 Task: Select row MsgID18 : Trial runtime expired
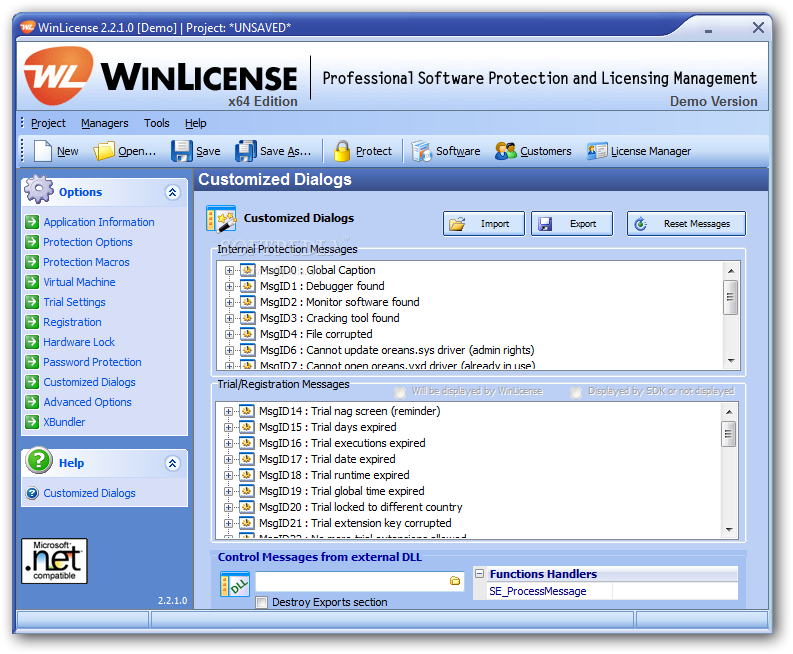pyautogui.click(x=334, y=475)
